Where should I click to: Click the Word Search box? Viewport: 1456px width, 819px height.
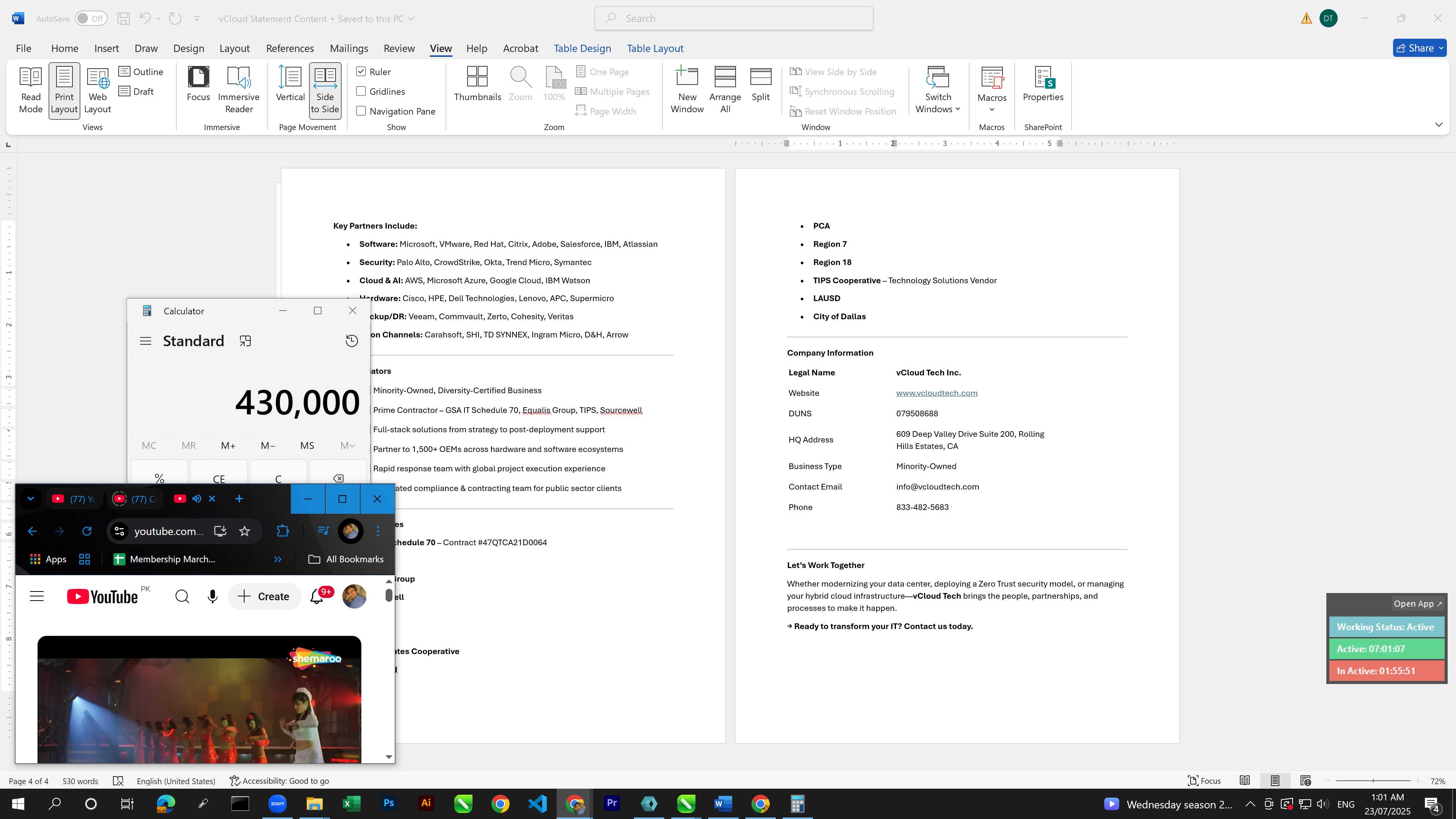click(x=734, y=18)
